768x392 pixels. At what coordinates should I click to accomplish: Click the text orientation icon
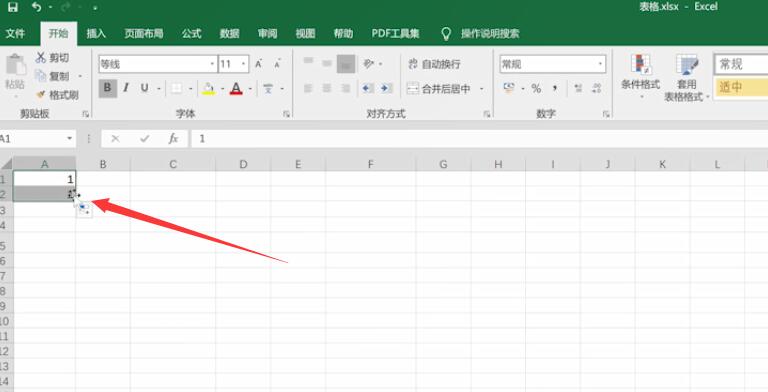click(369, 64)
